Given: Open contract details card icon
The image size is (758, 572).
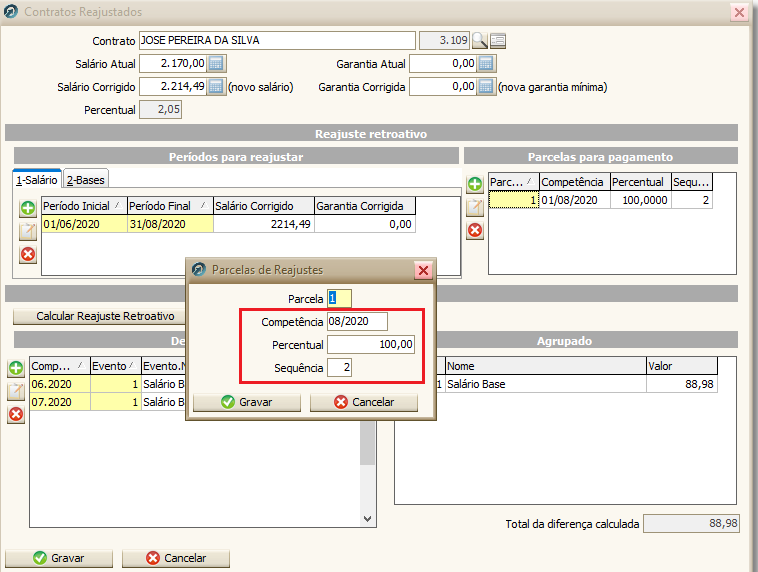Looking at the screenshot, I should 498,41.
